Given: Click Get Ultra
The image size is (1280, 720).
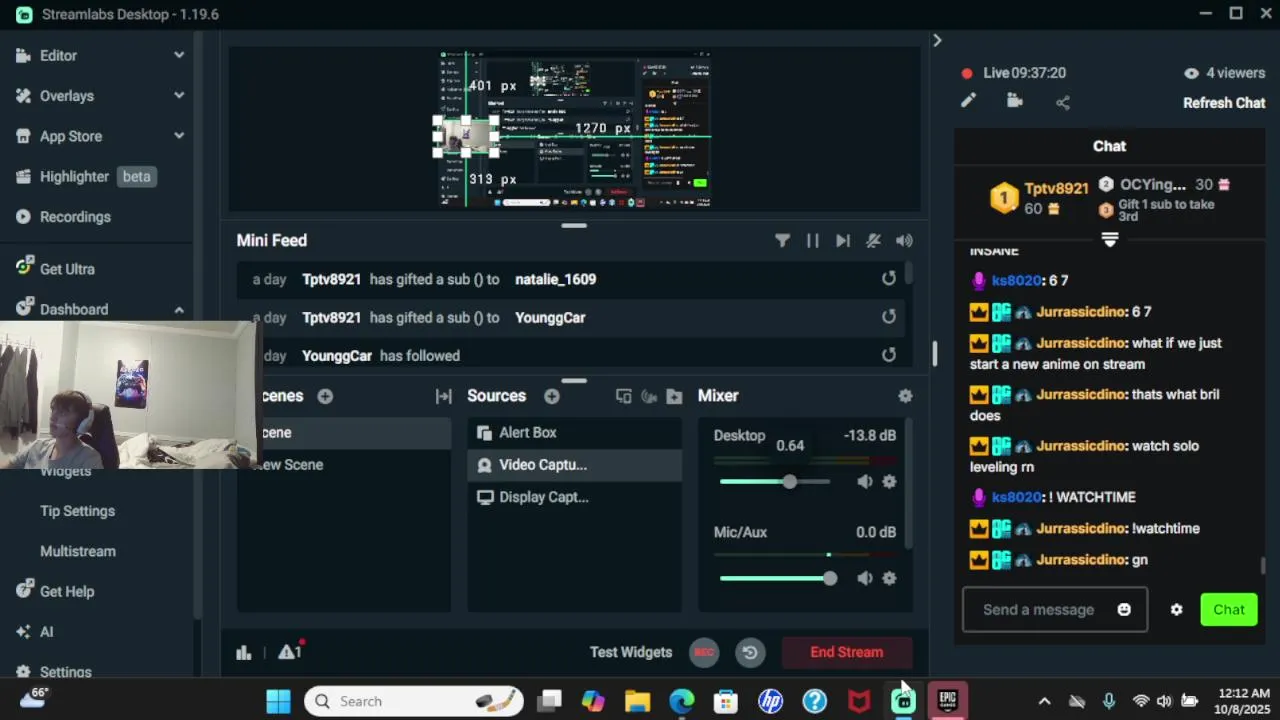Looking at the screenshot, I should pyautogui.click(x=67, y=269).
